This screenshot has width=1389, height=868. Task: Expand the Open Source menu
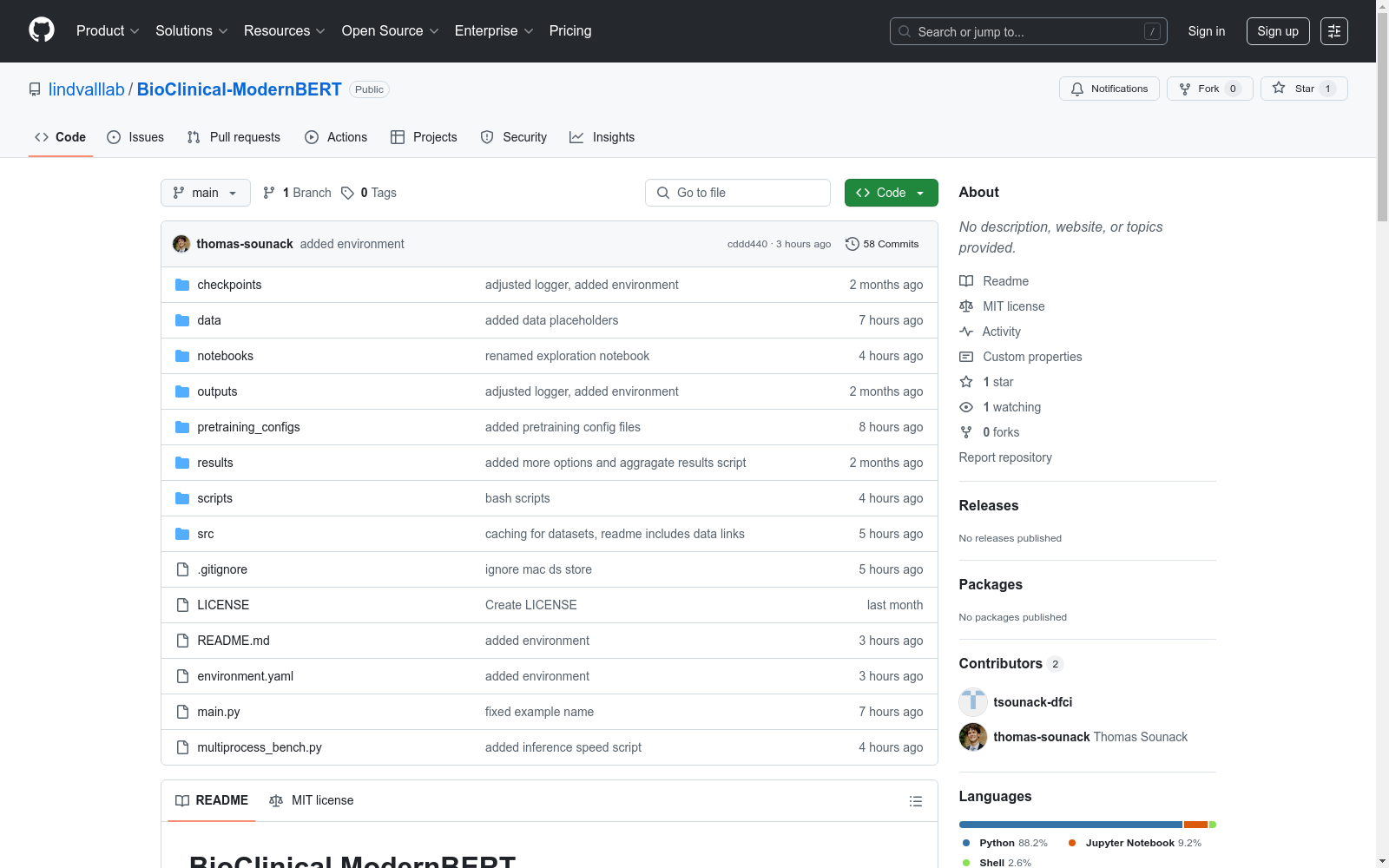(391, 31)
